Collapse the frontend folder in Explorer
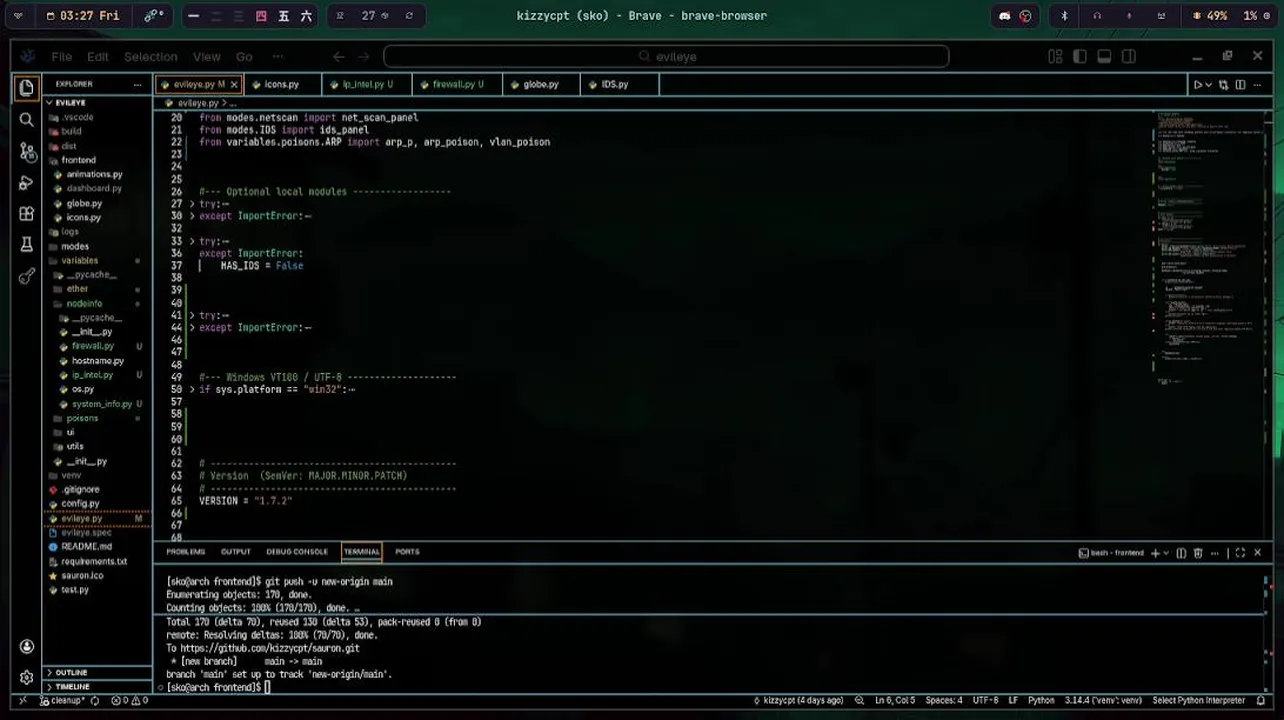This screenshot has width=1284, height=720. point(78,160)
